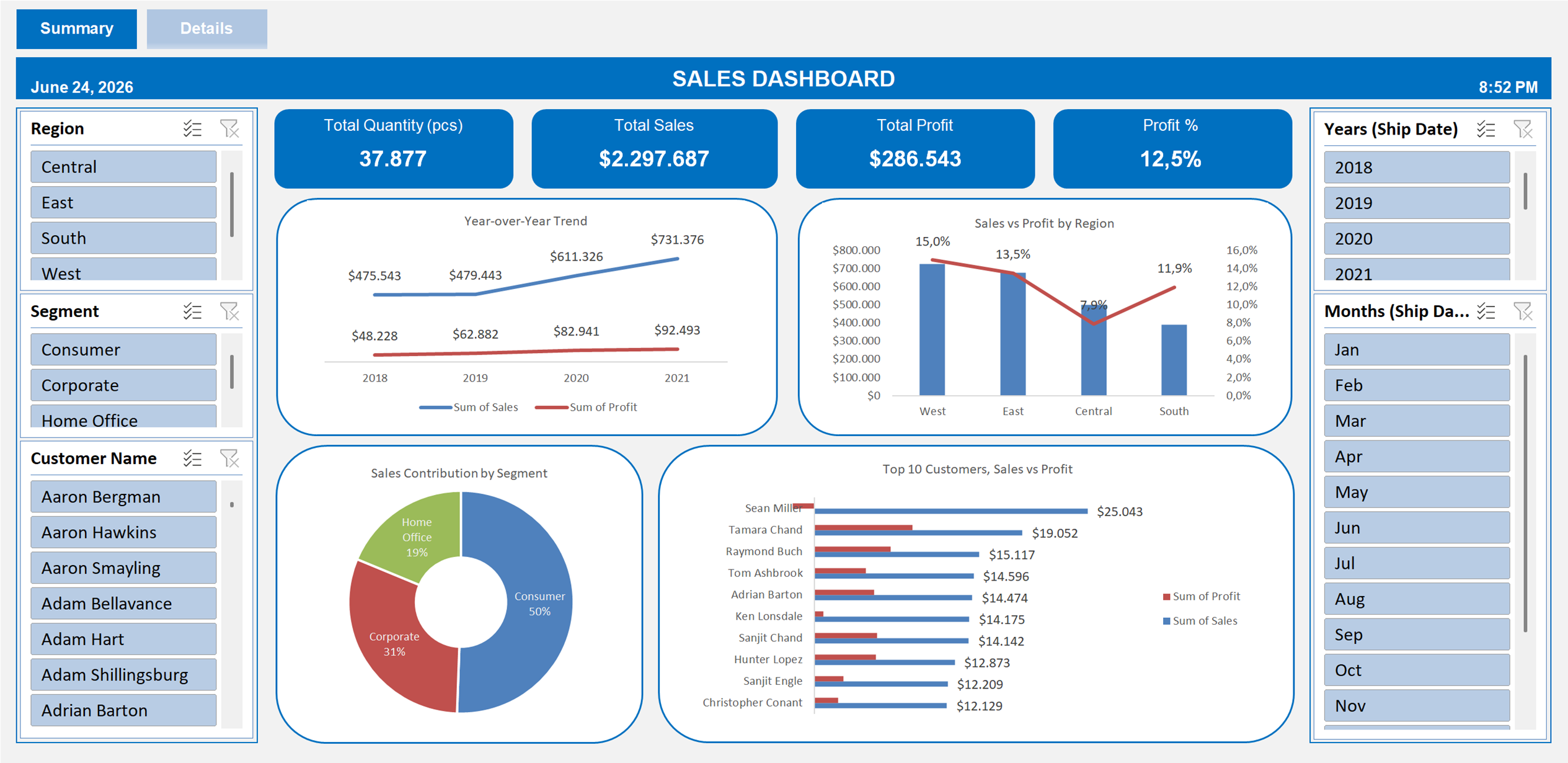This screenshot has width=1568, height=763.
Task: Click the Years slicer scrollbar
Action: click(x=1525, y=191)
